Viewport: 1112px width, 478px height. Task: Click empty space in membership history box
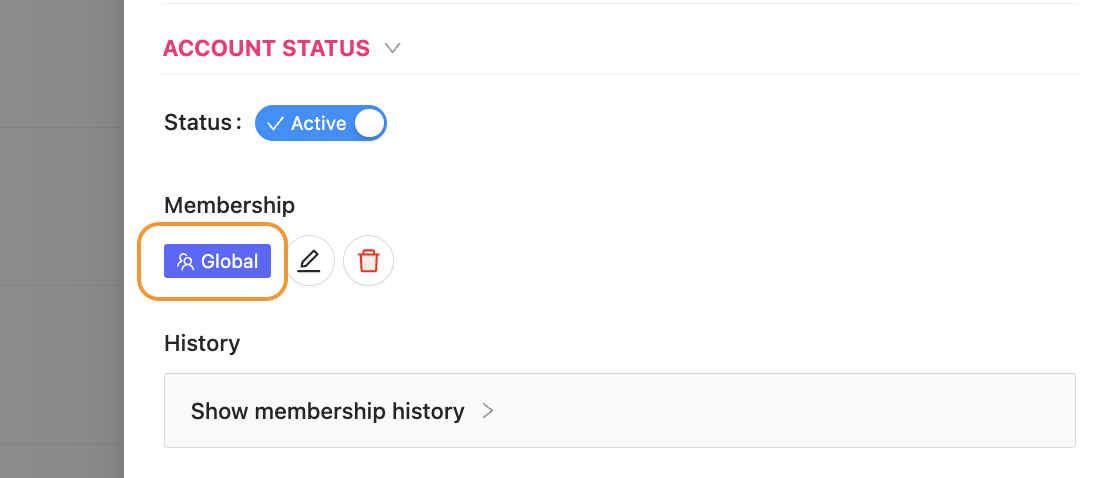[x=800, y=411]
